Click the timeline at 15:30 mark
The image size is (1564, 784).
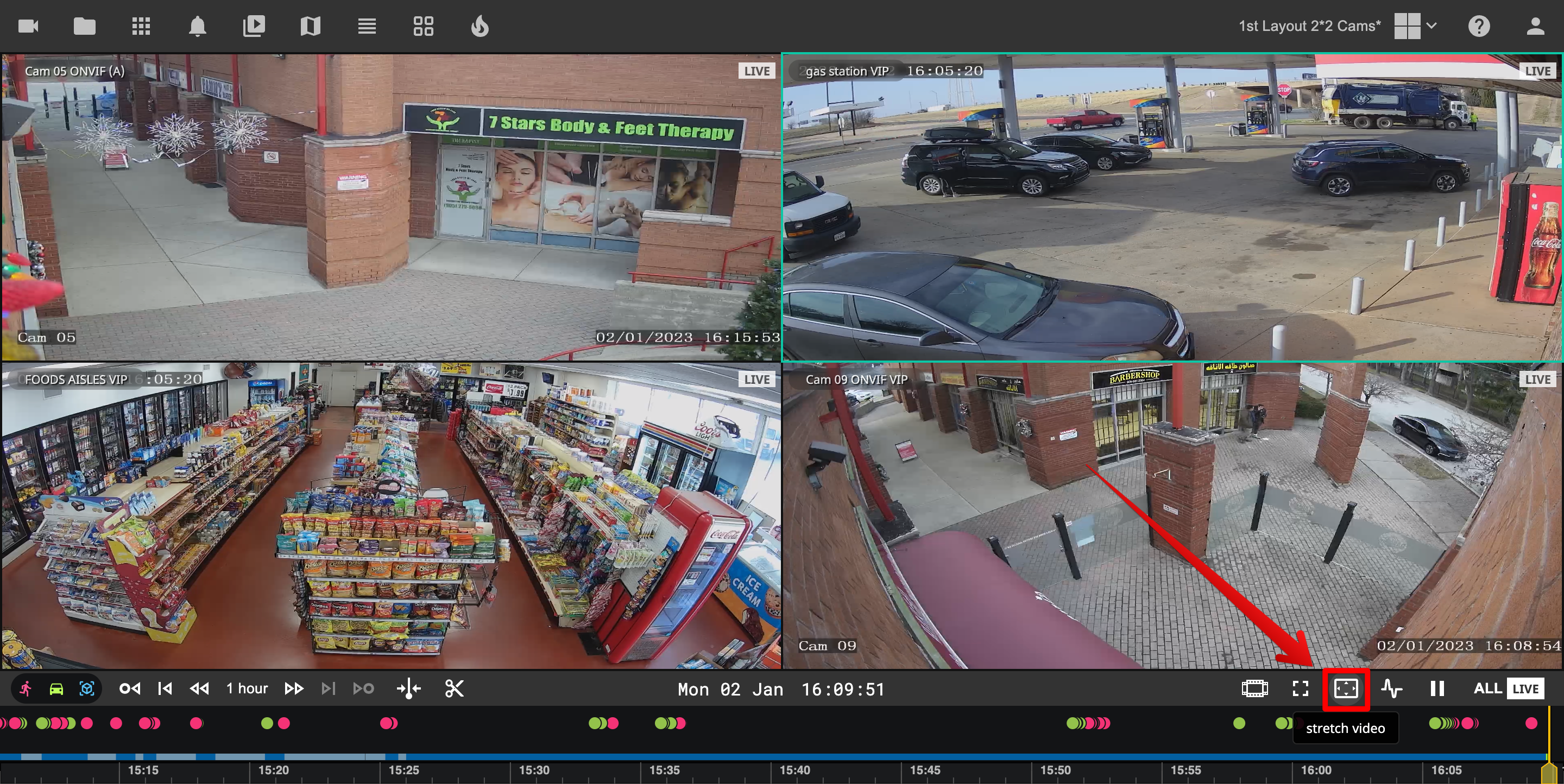pyautogui.click(x=510, y=770)
